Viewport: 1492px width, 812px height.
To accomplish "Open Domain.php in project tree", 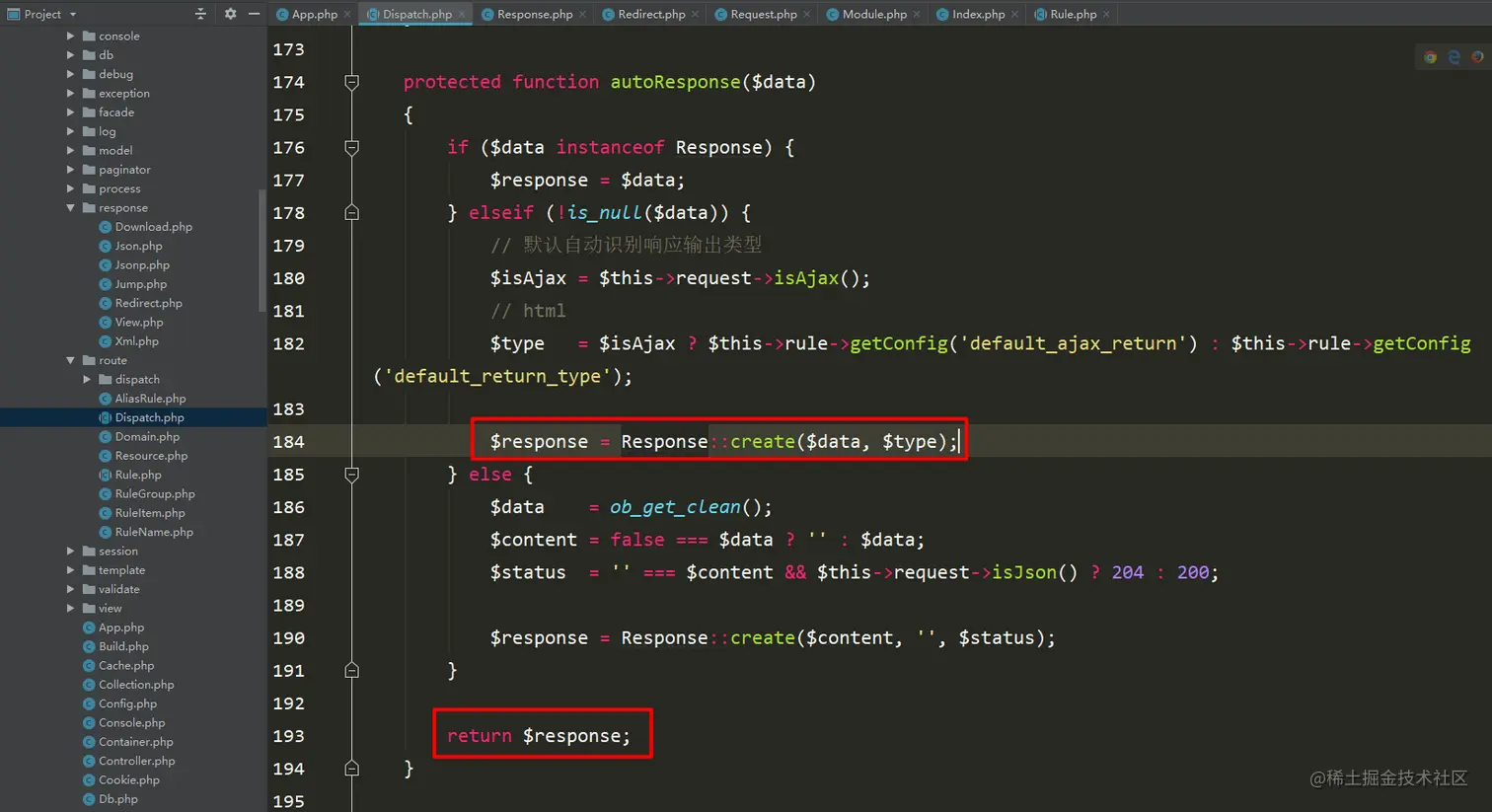I will coord(139,437).
